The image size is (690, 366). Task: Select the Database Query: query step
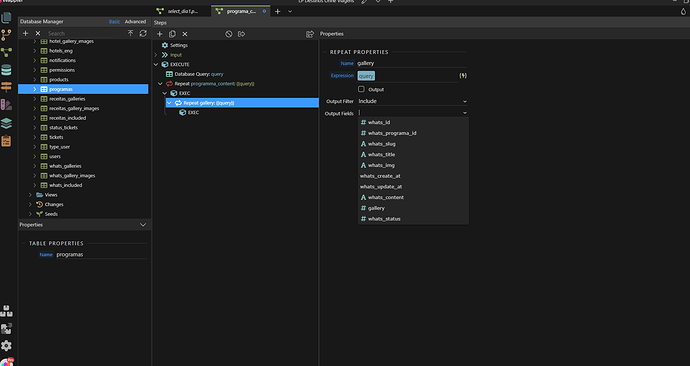tap(195, 74)
